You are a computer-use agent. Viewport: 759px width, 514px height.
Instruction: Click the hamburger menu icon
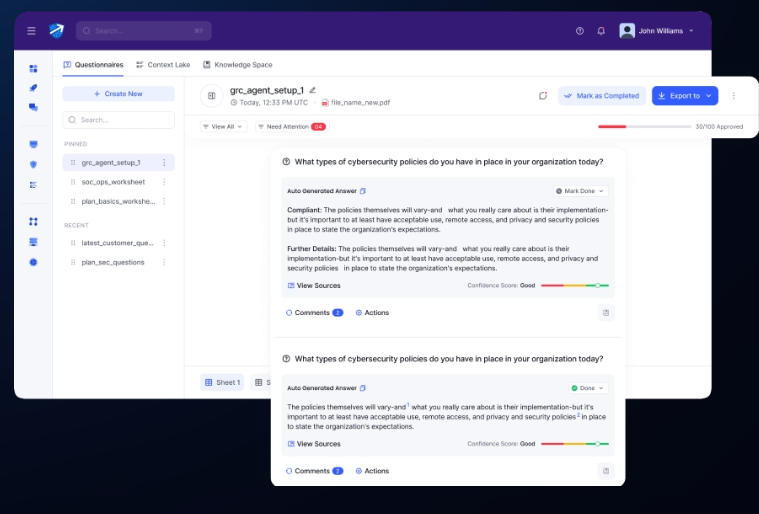[31, 31]
